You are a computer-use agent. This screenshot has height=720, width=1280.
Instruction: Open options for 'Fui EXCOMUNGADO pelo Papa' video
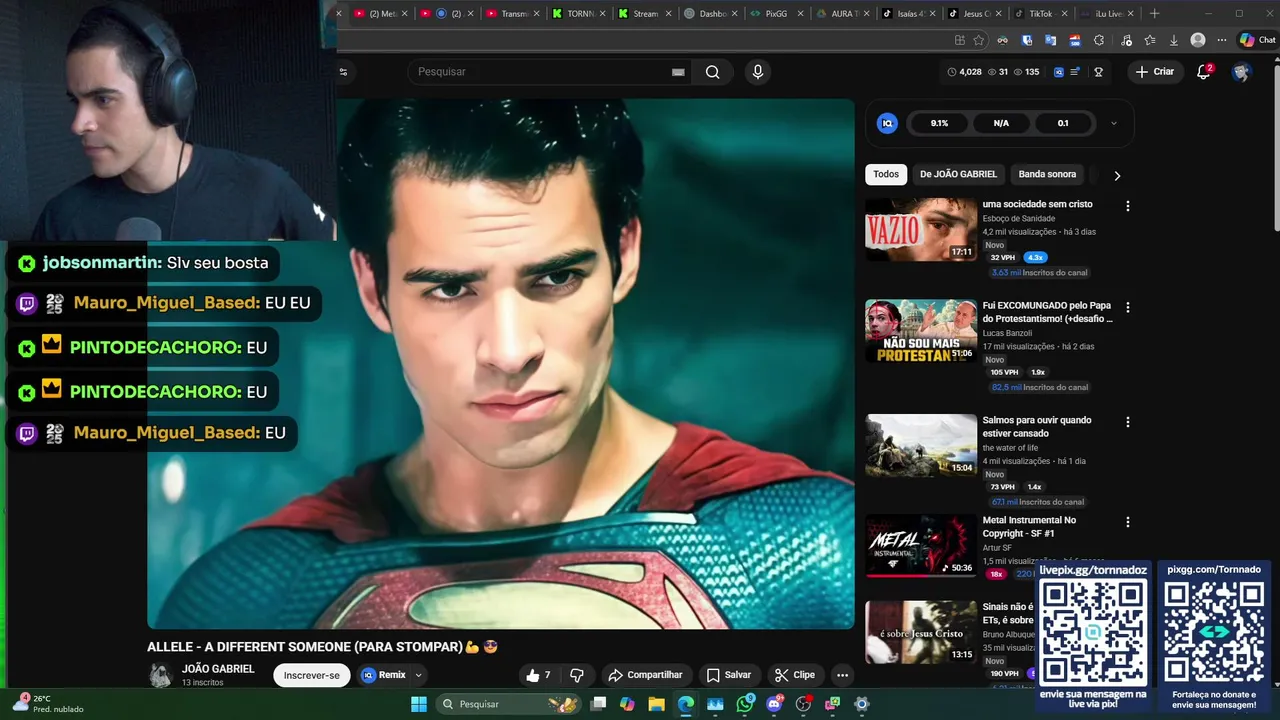tap(1128, 307)
